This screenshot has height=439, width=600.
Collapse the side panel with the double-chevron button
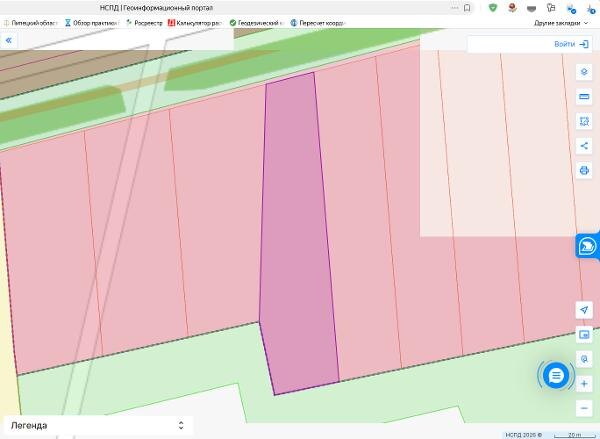pyautogui.click(x=9, y=40)
